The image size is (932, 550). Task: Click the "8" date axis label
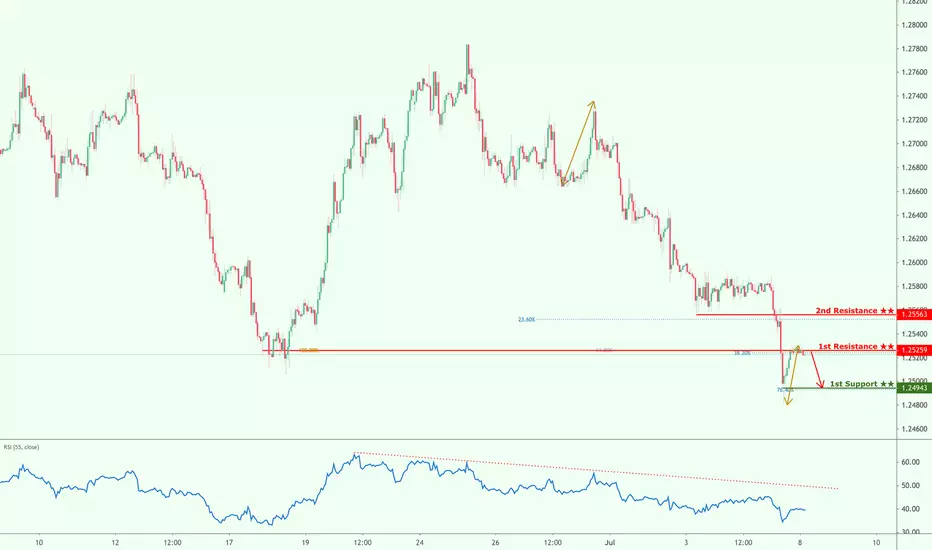tap(800, 543)
